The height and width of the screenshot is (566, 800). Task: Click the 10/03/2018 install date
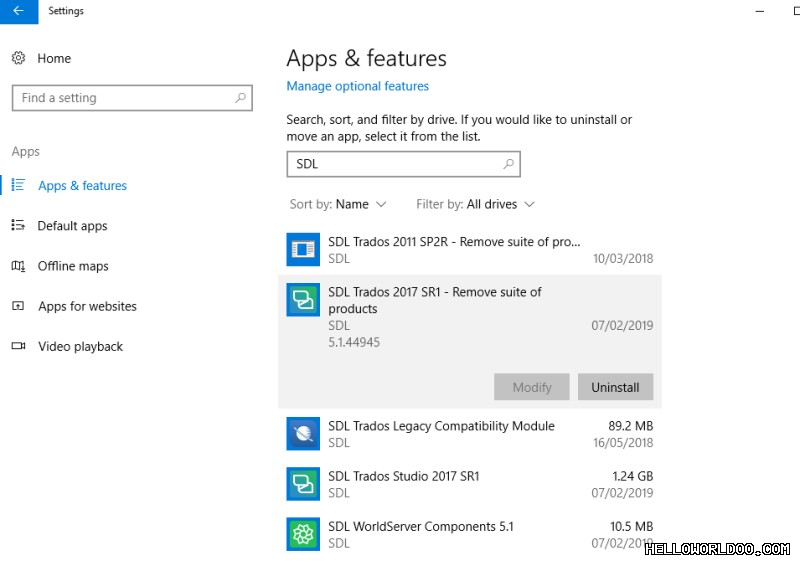point(623,258)
